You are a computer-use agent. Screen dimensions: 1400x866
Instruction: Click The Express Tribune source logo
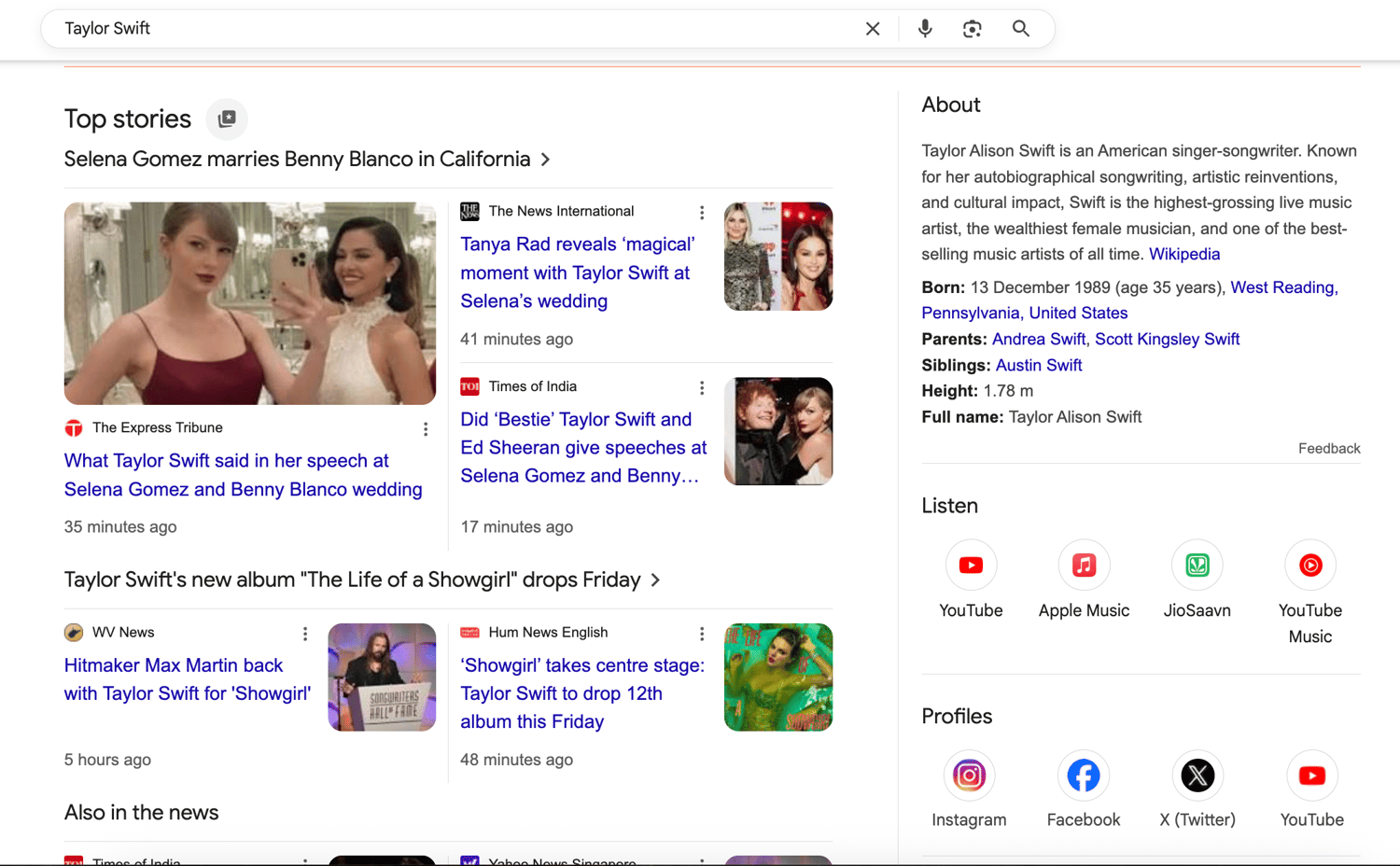74,428
